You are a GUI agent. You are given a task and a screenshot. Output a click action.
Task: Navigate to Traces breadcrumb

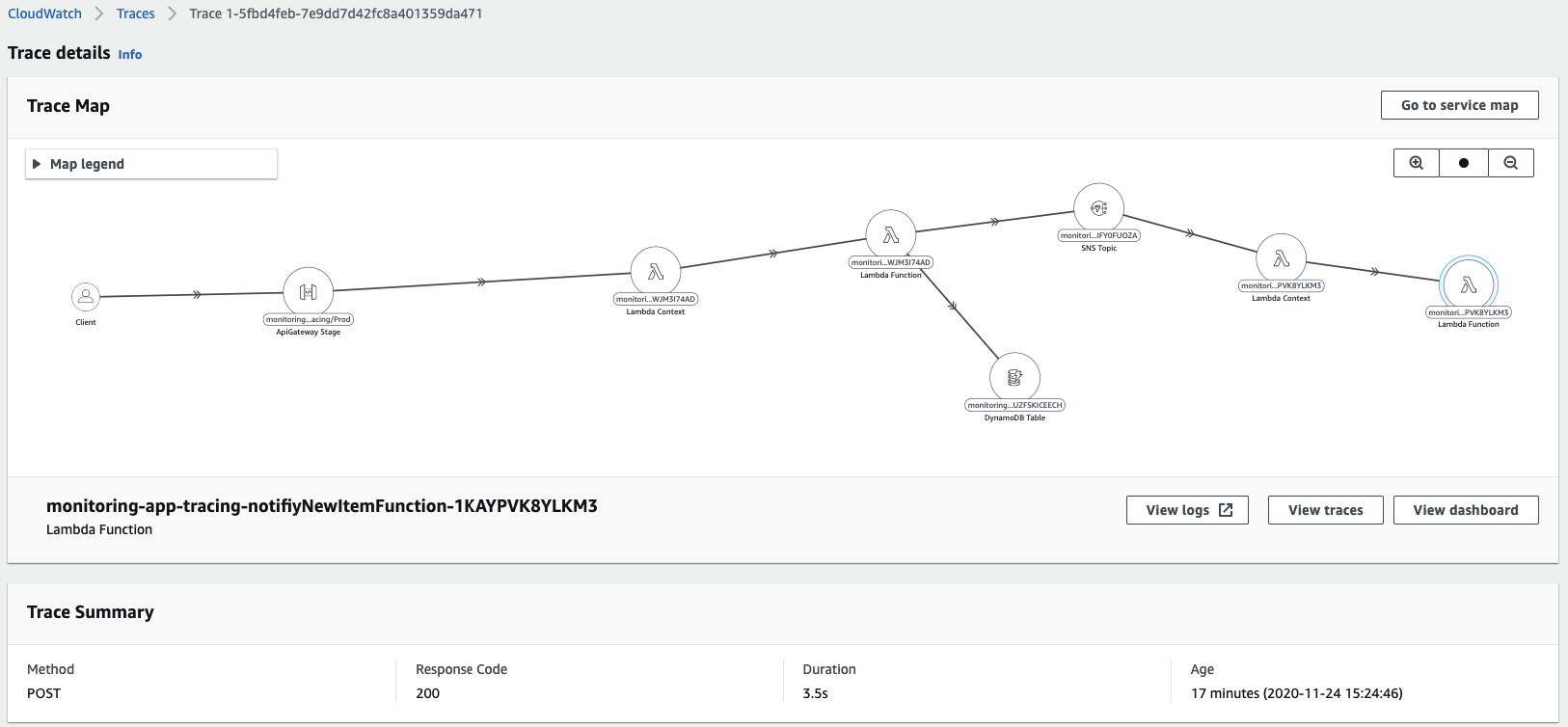[136, 13]
